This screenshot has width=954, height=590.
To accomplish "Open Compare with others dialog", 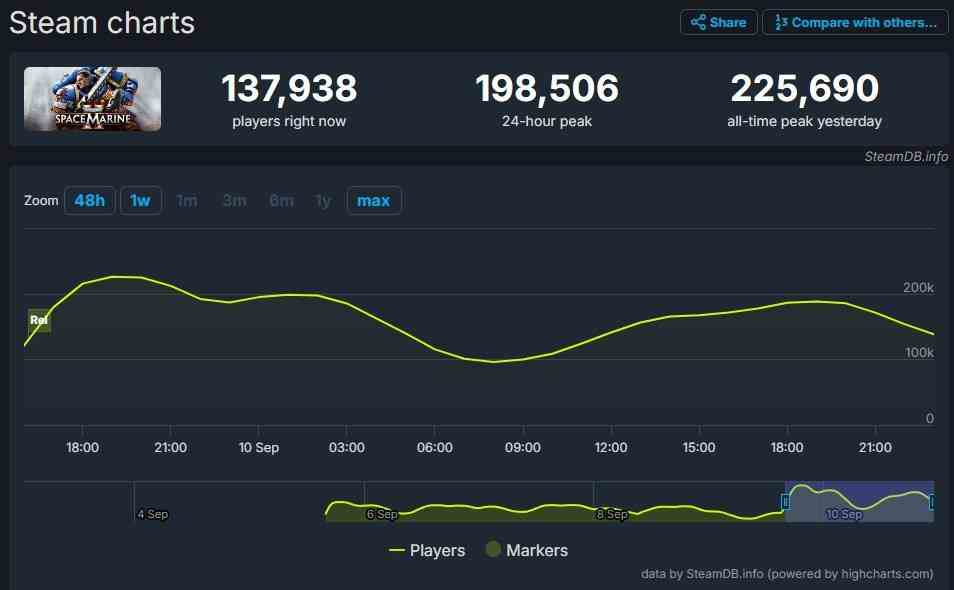I will click(855, 23).
